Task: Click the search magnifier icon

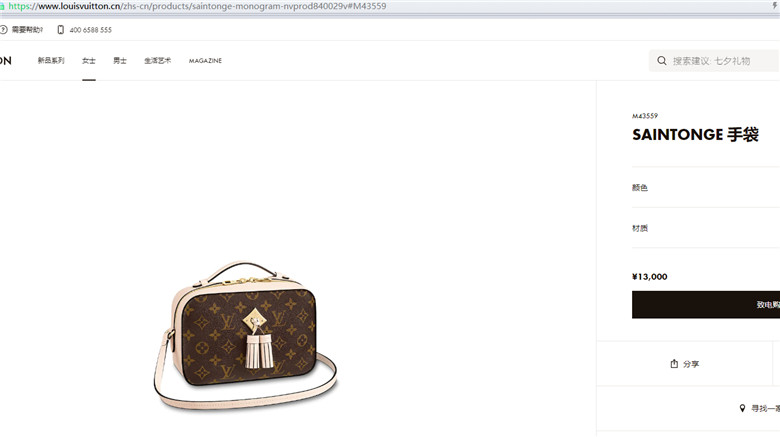Action: click(662, 61)
